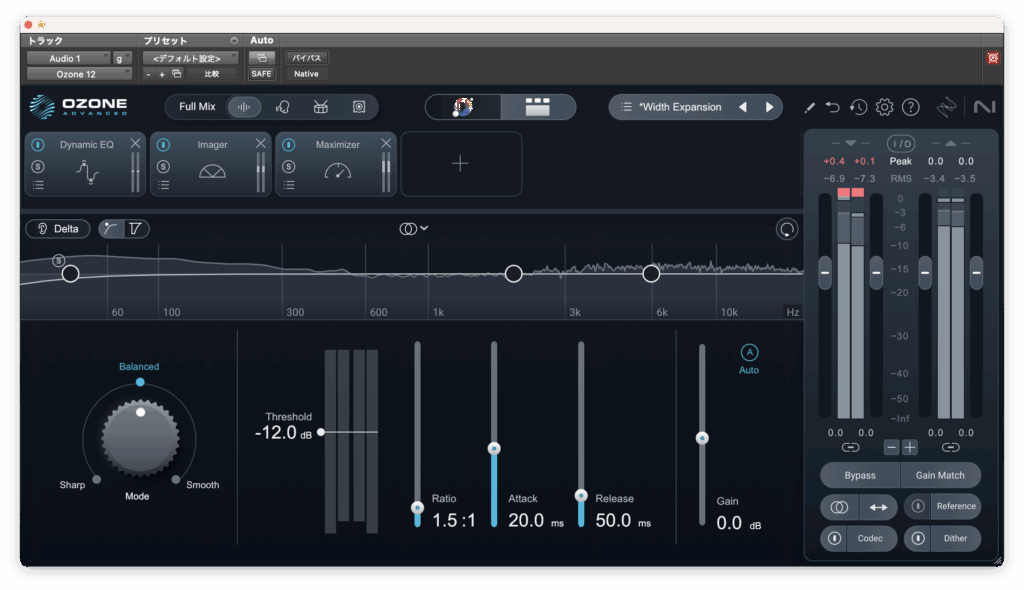Expand the stereo channel mode dropdown
The width and height of the screenshot is (1024, 590).
pyautogui.click(x=413, y=229)
